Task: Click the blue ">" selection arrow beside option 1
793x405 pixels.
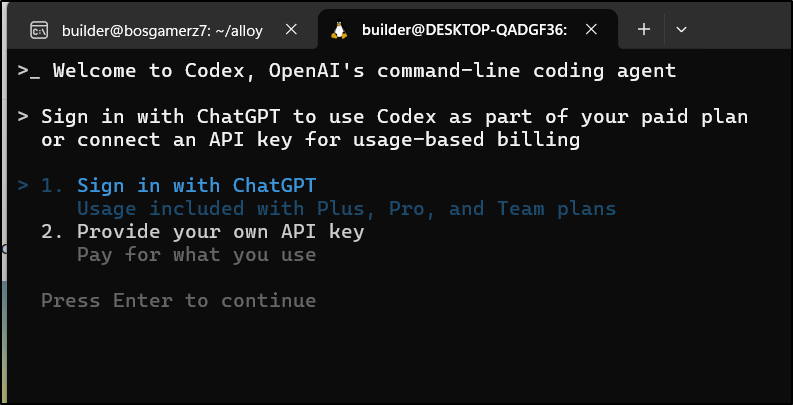Action: coord(23,186)
